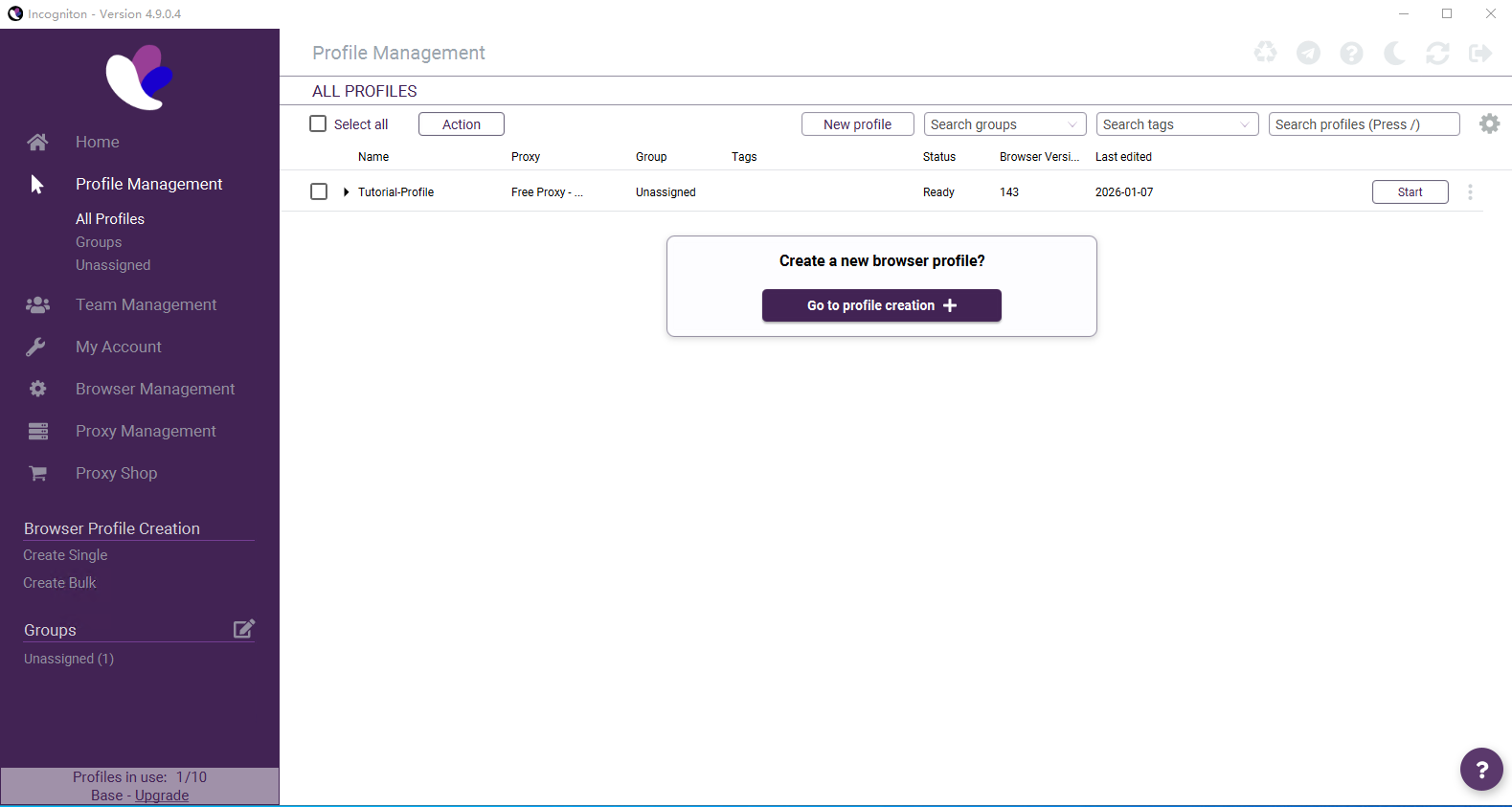Open the Search tags dropdown
The image size is (1512, 807).
click(1177, 124)
